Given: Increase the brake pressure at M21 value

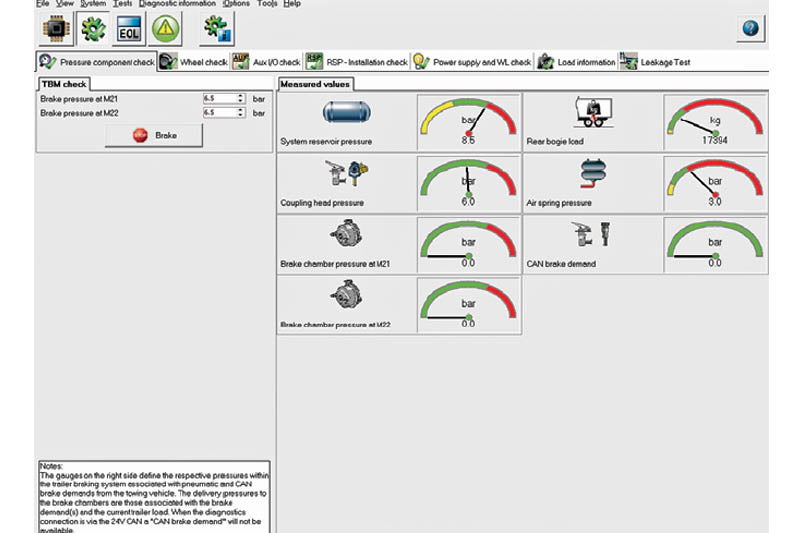Looking at the screenshot, I should (241, 96).
